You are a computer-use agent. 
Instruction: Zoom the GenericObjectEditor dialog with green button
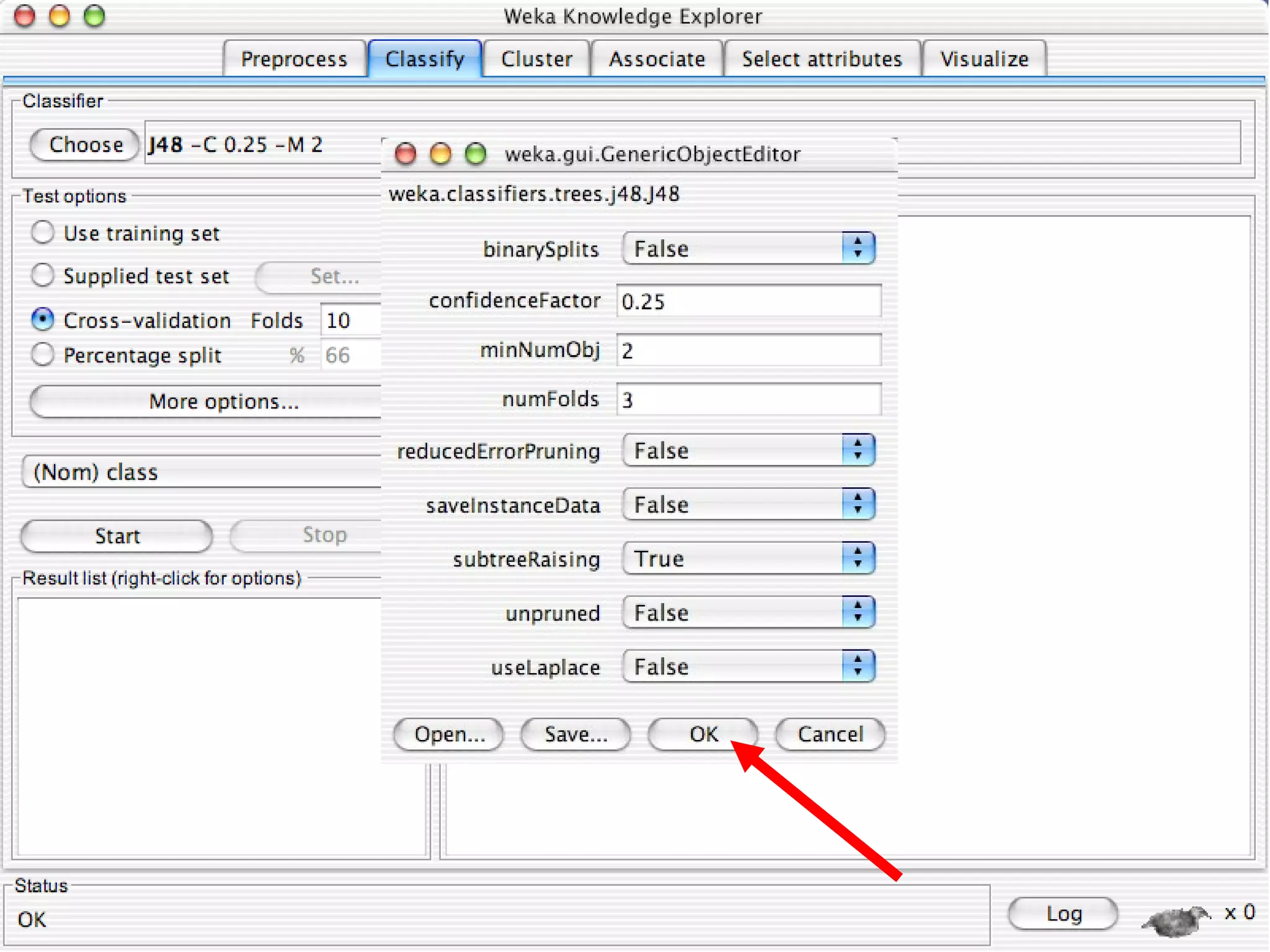coord(476,154)
